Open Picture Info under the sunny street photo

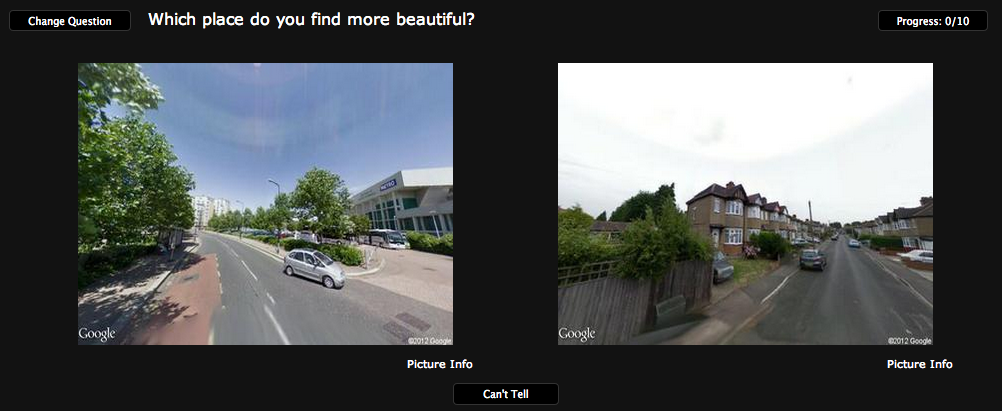(440, 364)
